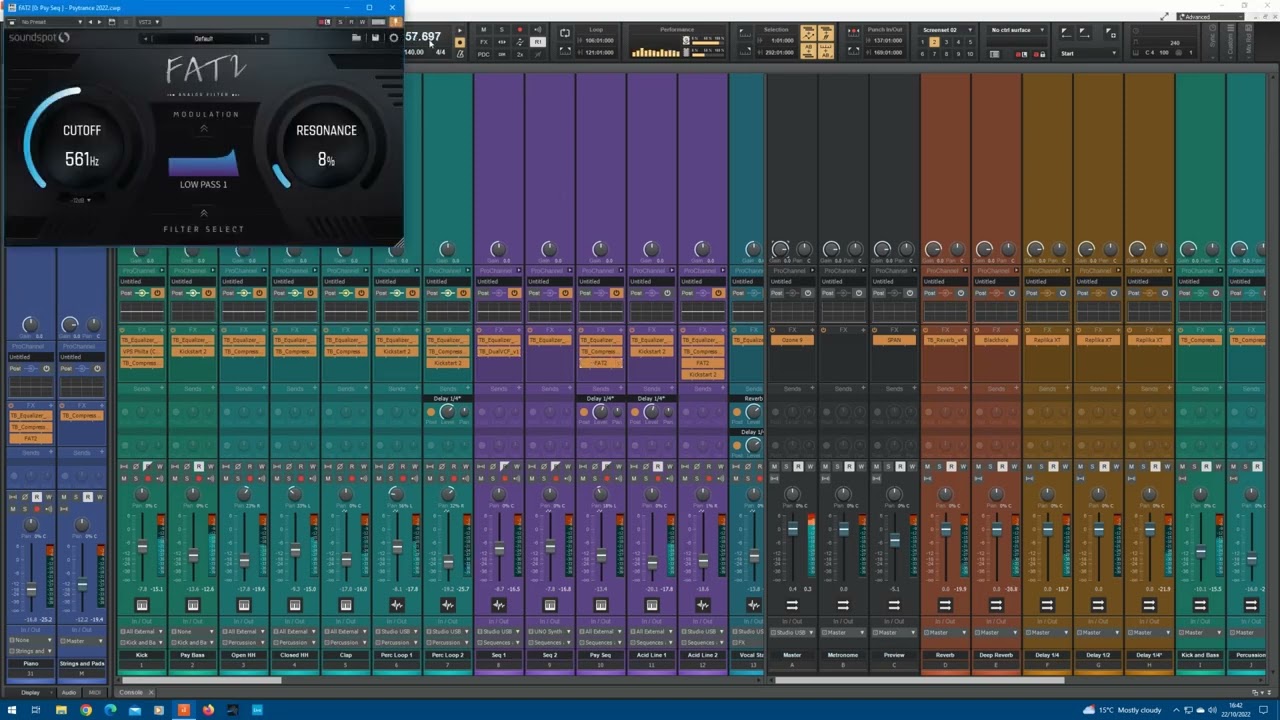Open the Kick track All External input dropdown
This screenshot has height=720, width=1280.
pyautogui.click(x=142, y=631)
